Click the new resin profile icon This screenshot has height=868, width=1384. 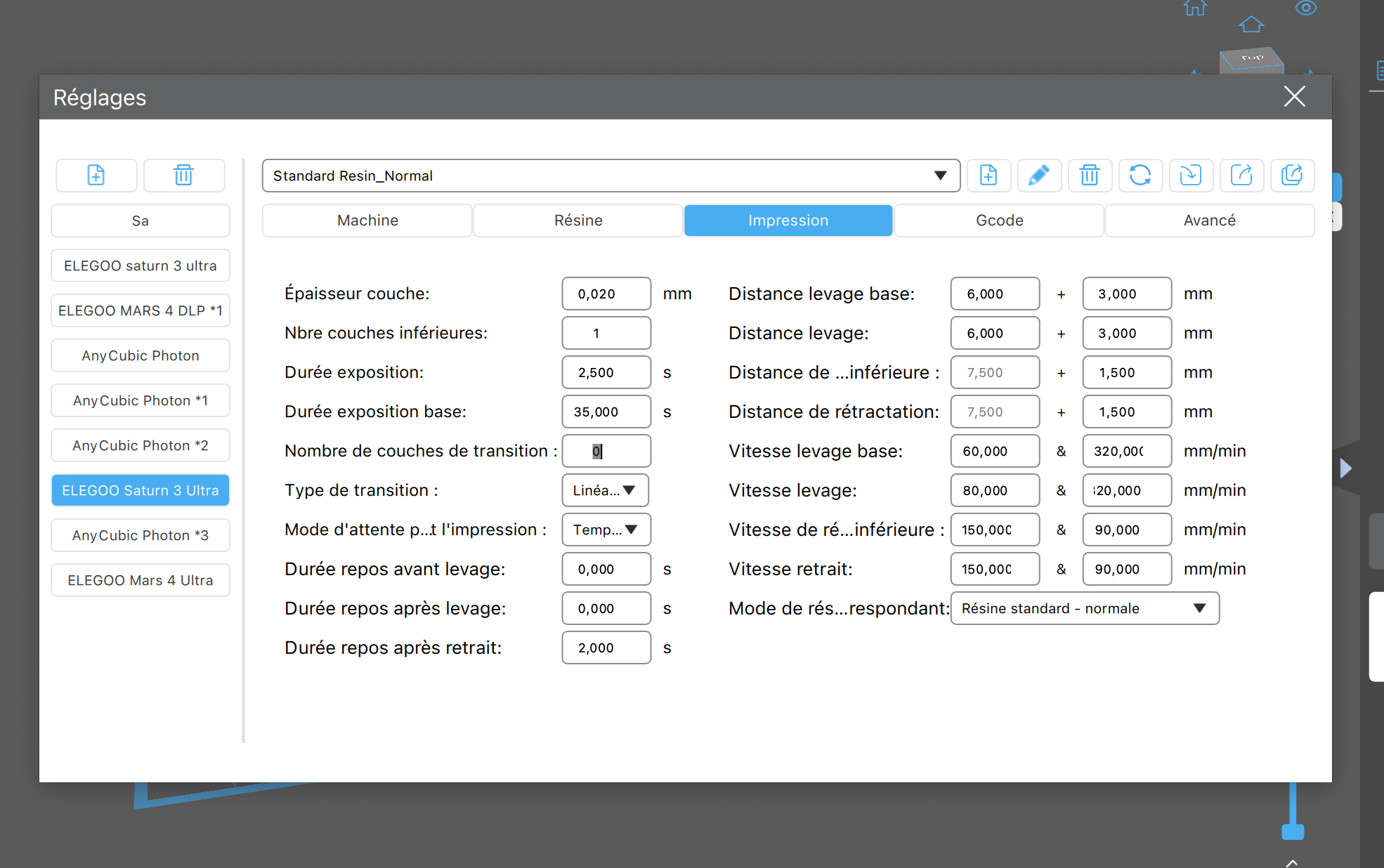pos(988,175)
